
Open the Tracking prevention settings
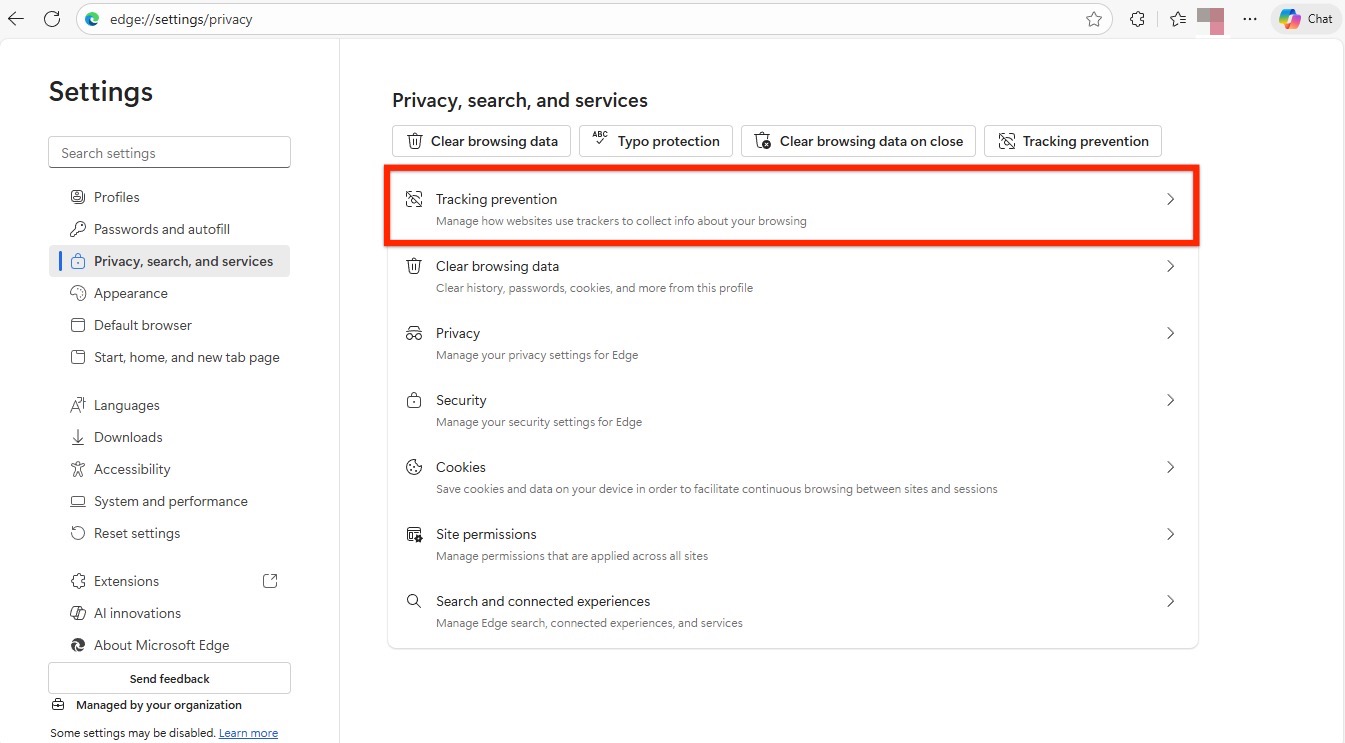(x=790, y=206)
